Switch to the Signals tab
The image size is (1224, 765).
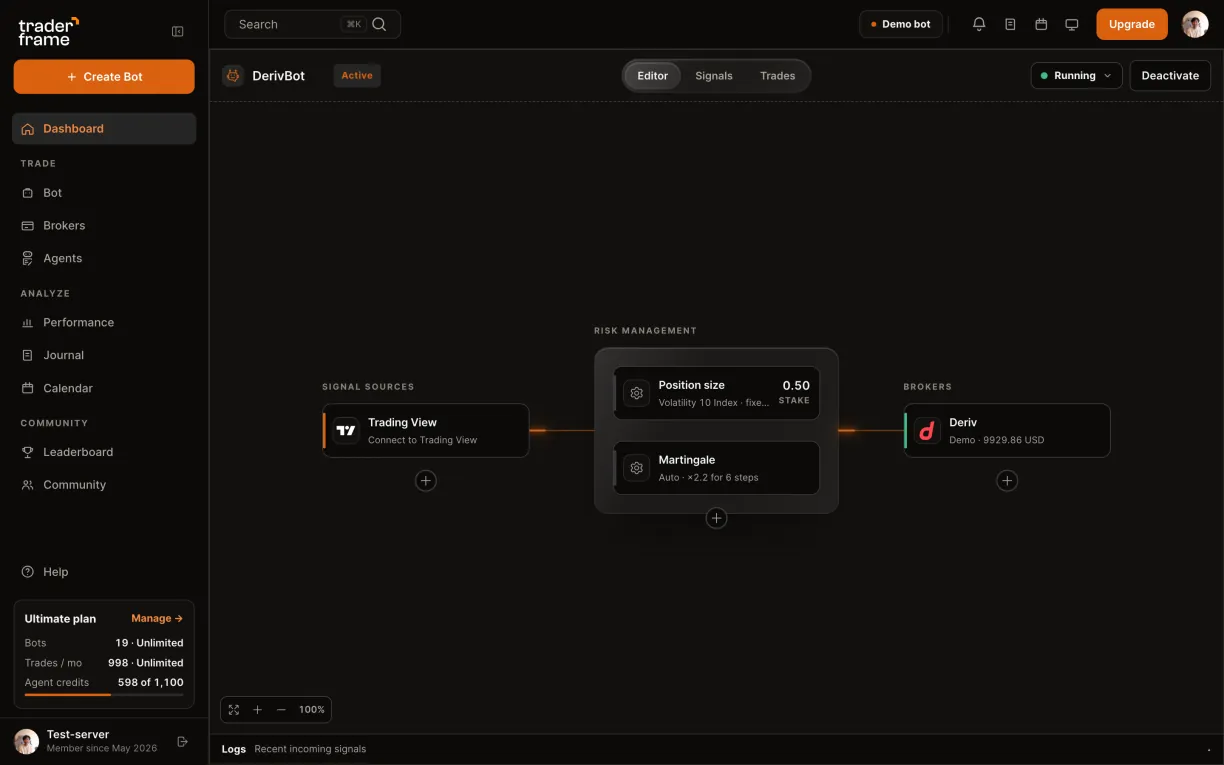pos(714,76)
